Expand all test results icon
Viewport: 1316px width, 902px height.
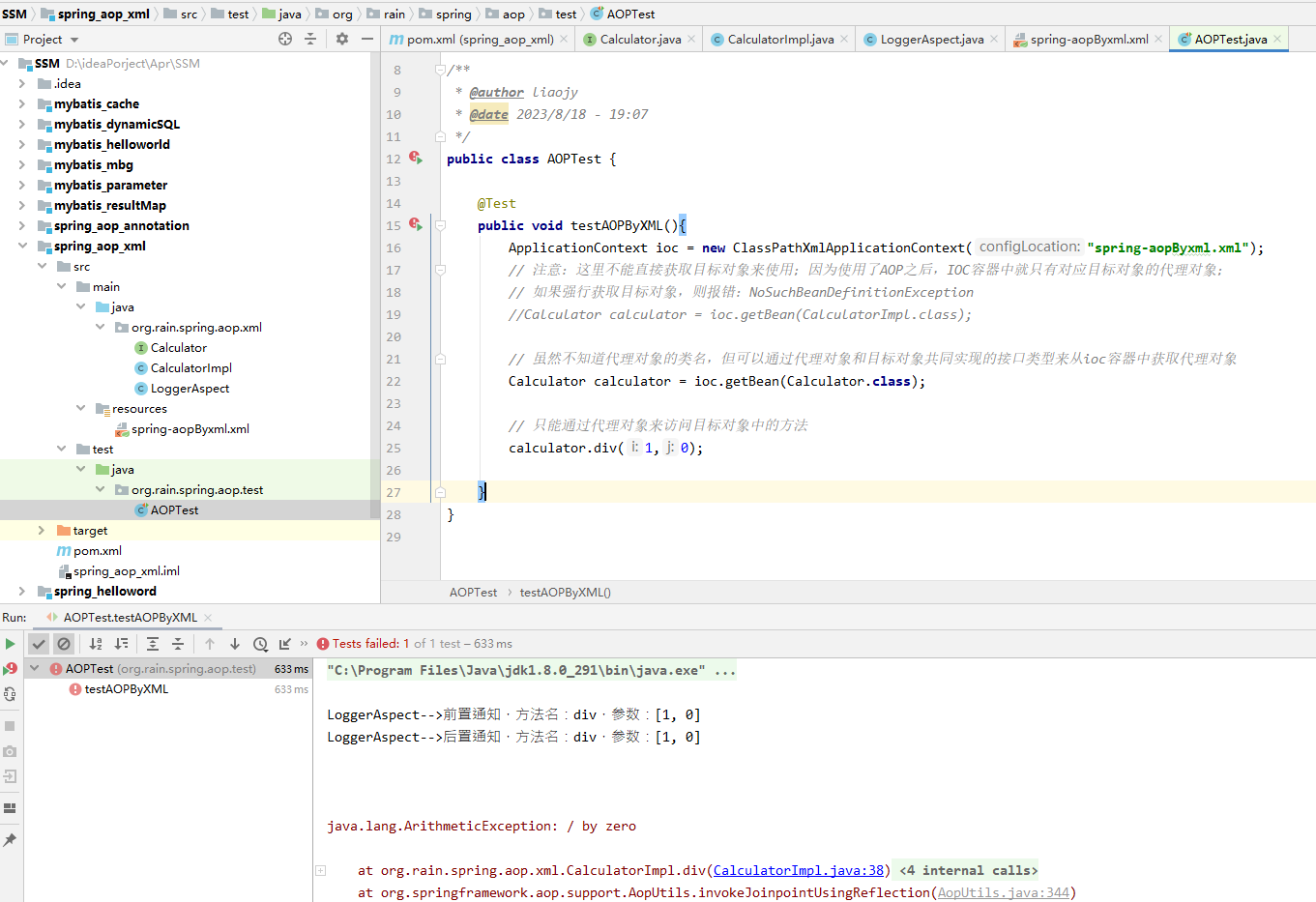153,644
